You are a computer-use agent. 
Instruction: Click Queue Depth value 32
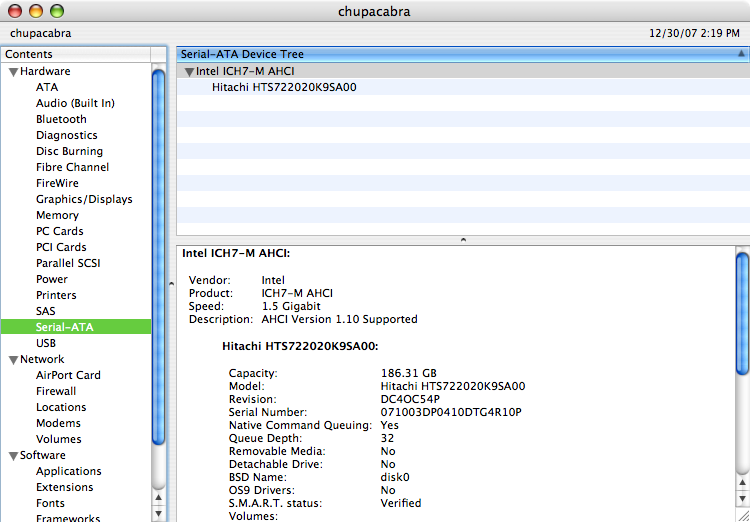click(387, 438)
